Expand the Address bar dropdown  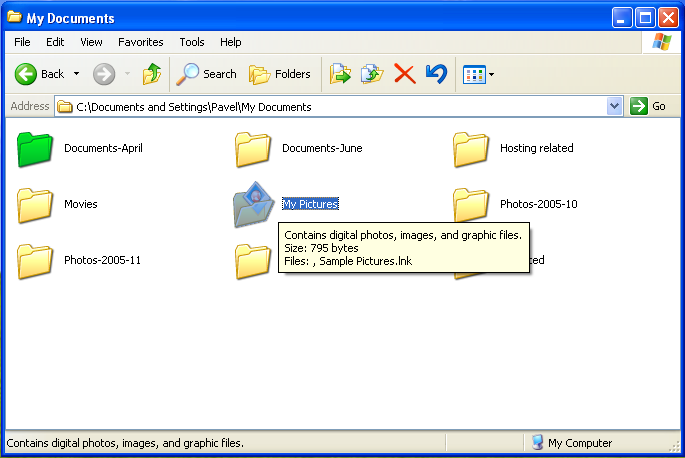tap(614, 106)
